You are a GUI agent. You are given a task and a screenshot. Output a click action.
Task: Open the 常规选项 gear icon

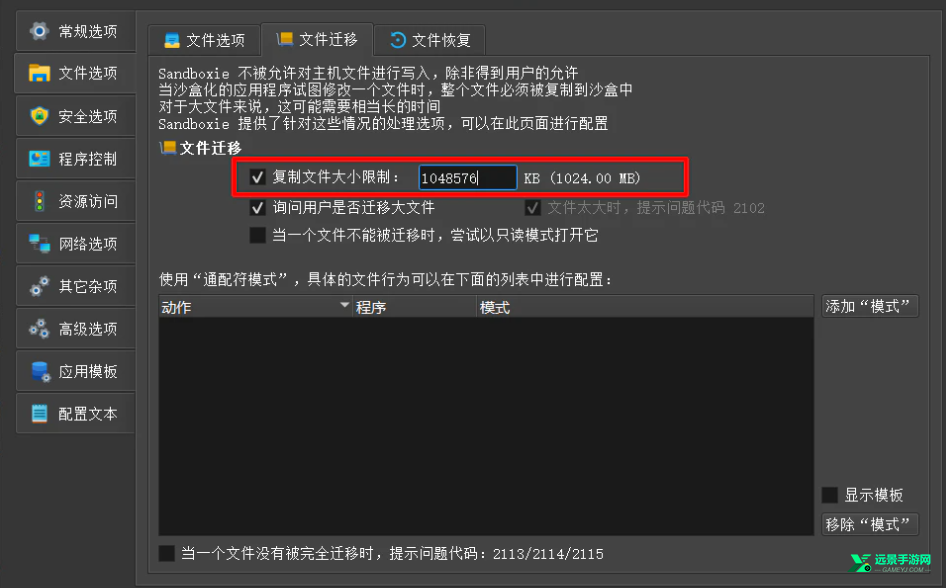pyautogui.click(x=39, y=31)
